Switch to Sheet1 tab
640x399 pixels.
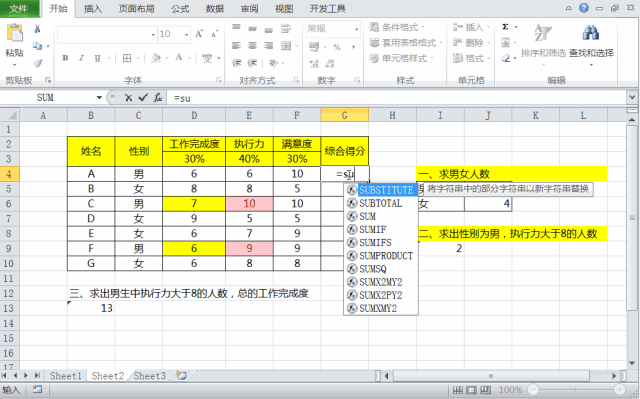66,376
